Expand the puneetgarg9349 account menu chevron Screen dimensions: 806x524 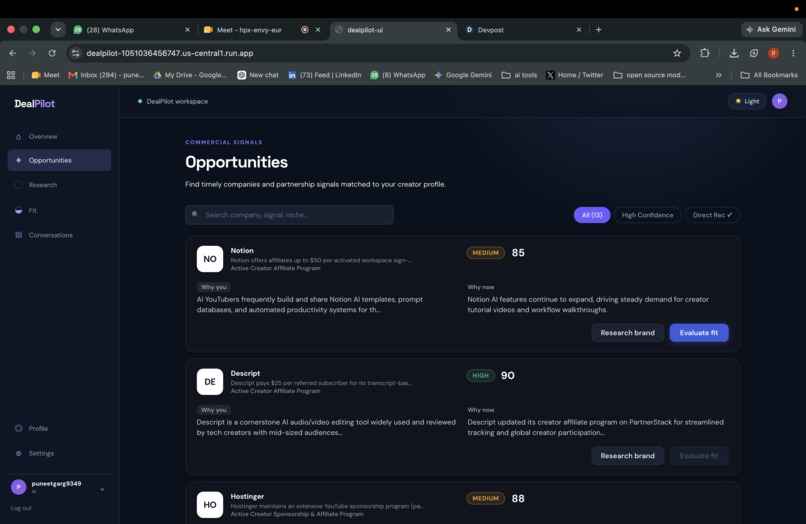[x=102, y=490]
